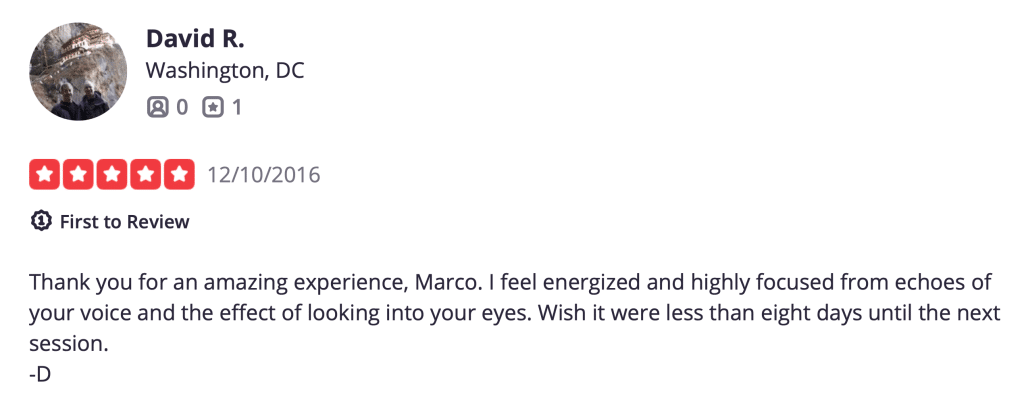Click the reviews count star icon
The height and width of the screenshot is (407, 1024).
click(x=213, y=107)
